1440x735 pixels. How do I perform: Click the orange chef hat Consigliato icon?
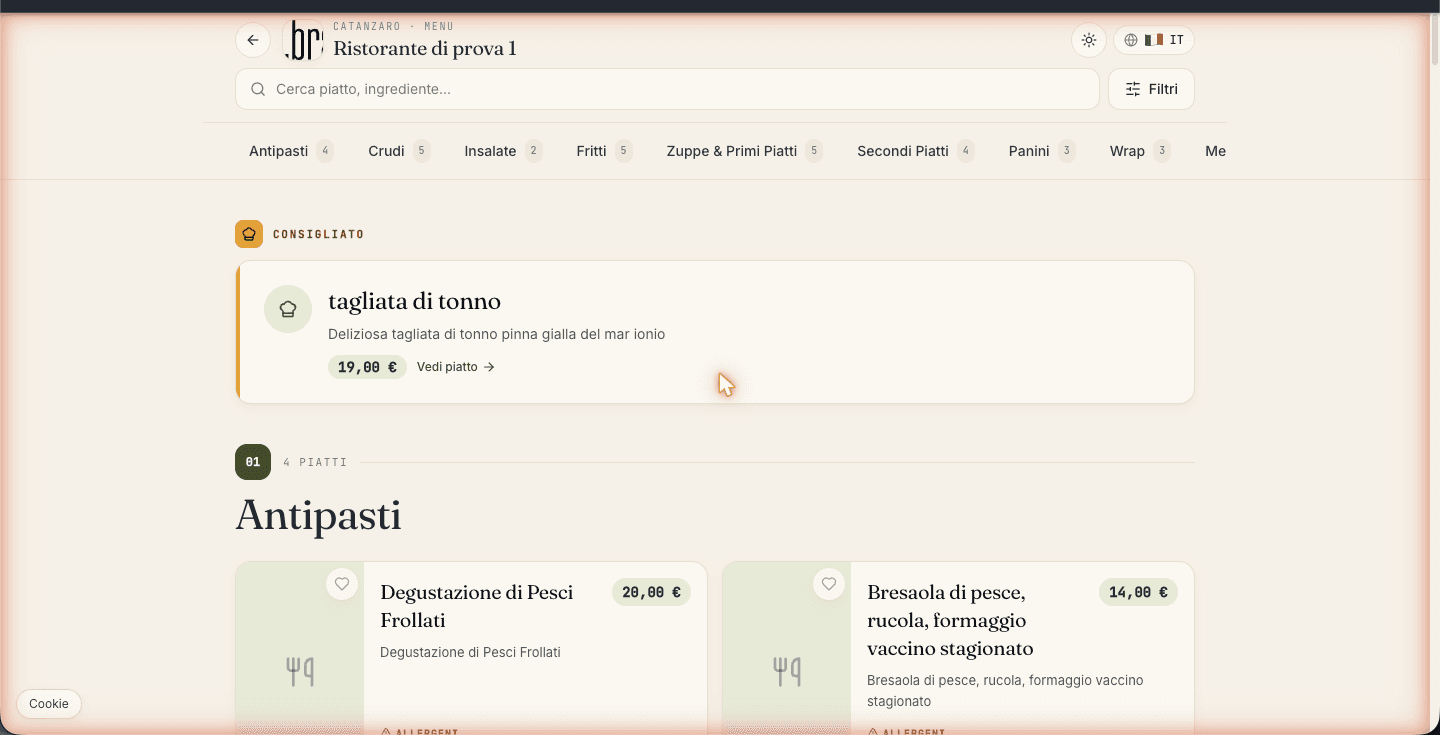249,234
